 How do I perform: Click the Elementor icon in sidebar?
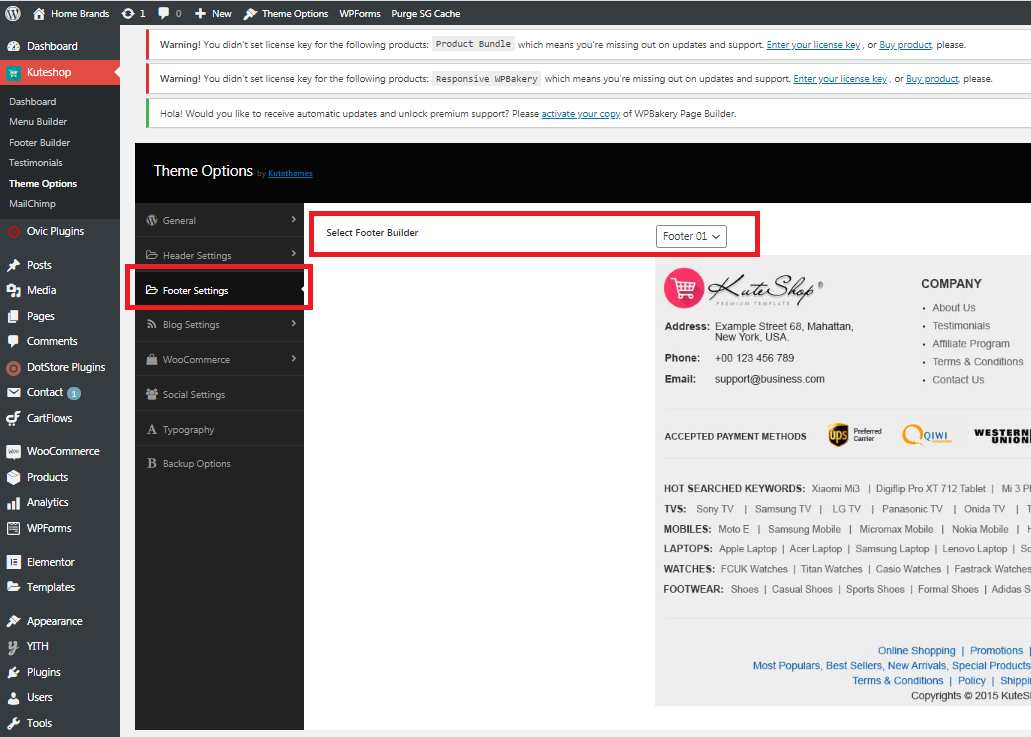pyautogui.click(x=13, y=562)
